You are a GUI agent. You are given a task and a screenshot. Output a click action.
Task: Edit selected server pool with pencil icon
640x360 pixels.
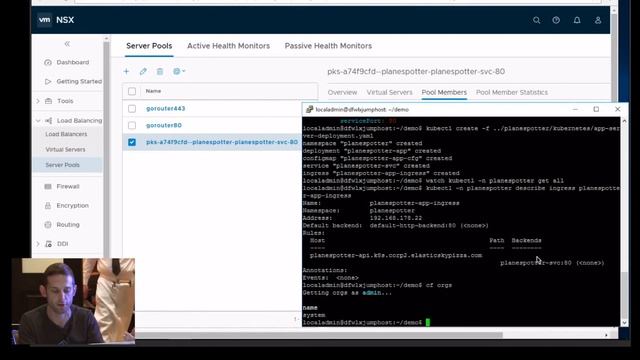click(143, 71)
